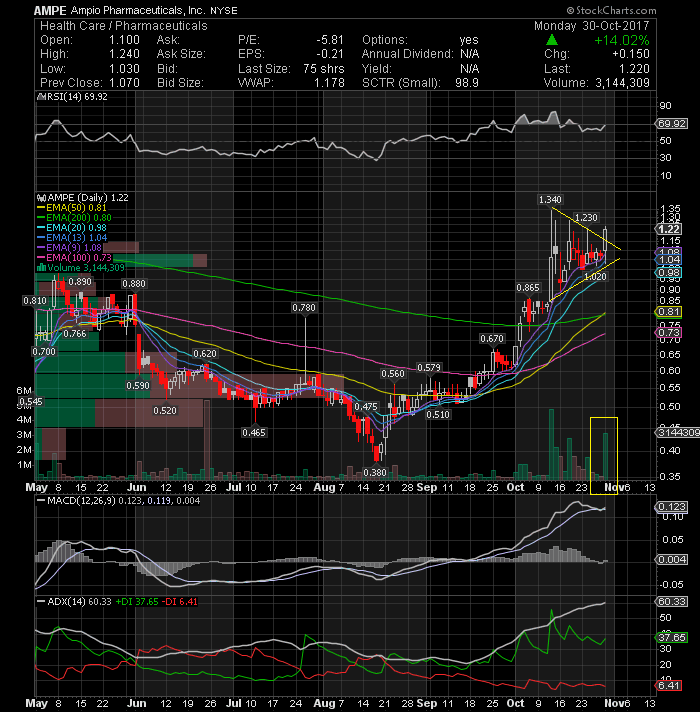Viewport: 700px width, 712px height.
Task: Click the 0.590 price annotation
Action: [x=138, y=385]
